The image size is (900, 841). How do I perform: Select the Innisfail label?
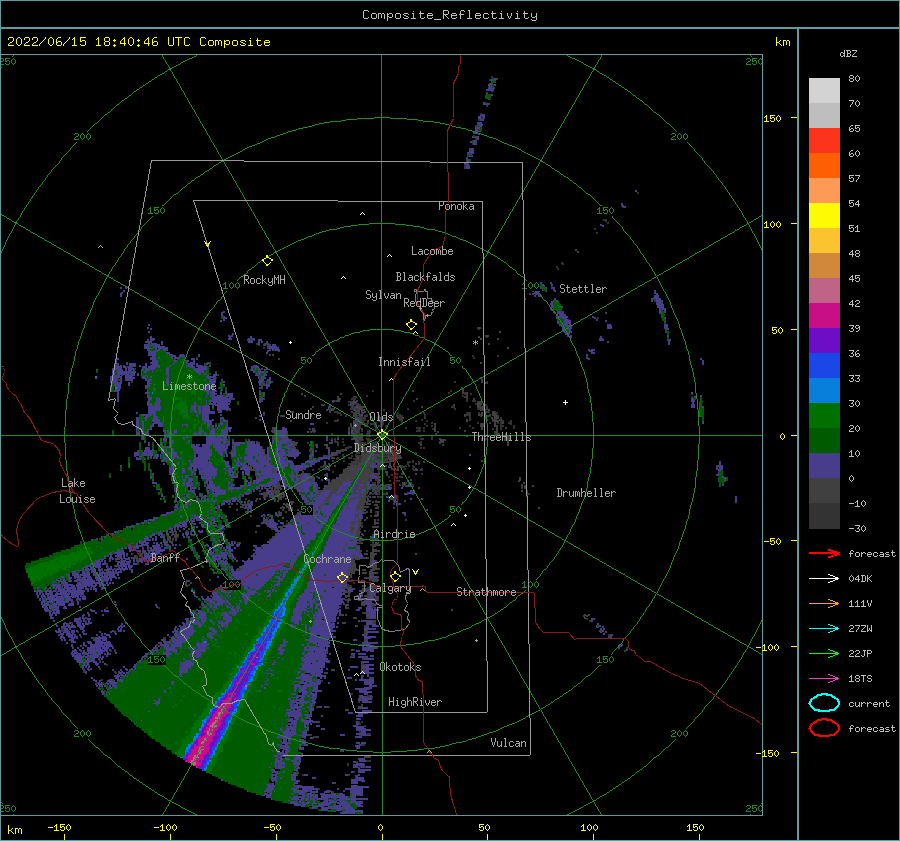pyautogui.click(x=404, y=362)
